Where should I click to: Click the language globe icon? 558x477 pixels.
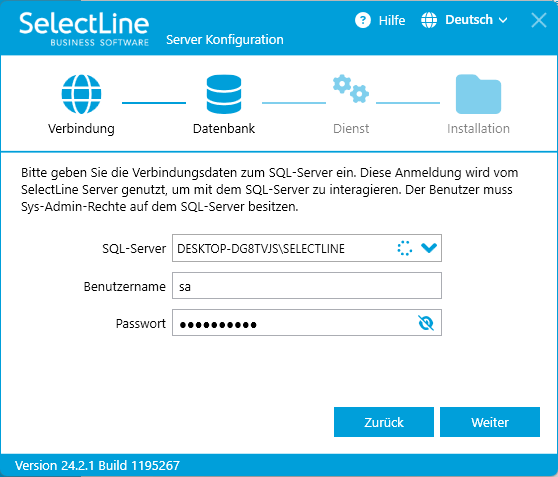point(429,20)
